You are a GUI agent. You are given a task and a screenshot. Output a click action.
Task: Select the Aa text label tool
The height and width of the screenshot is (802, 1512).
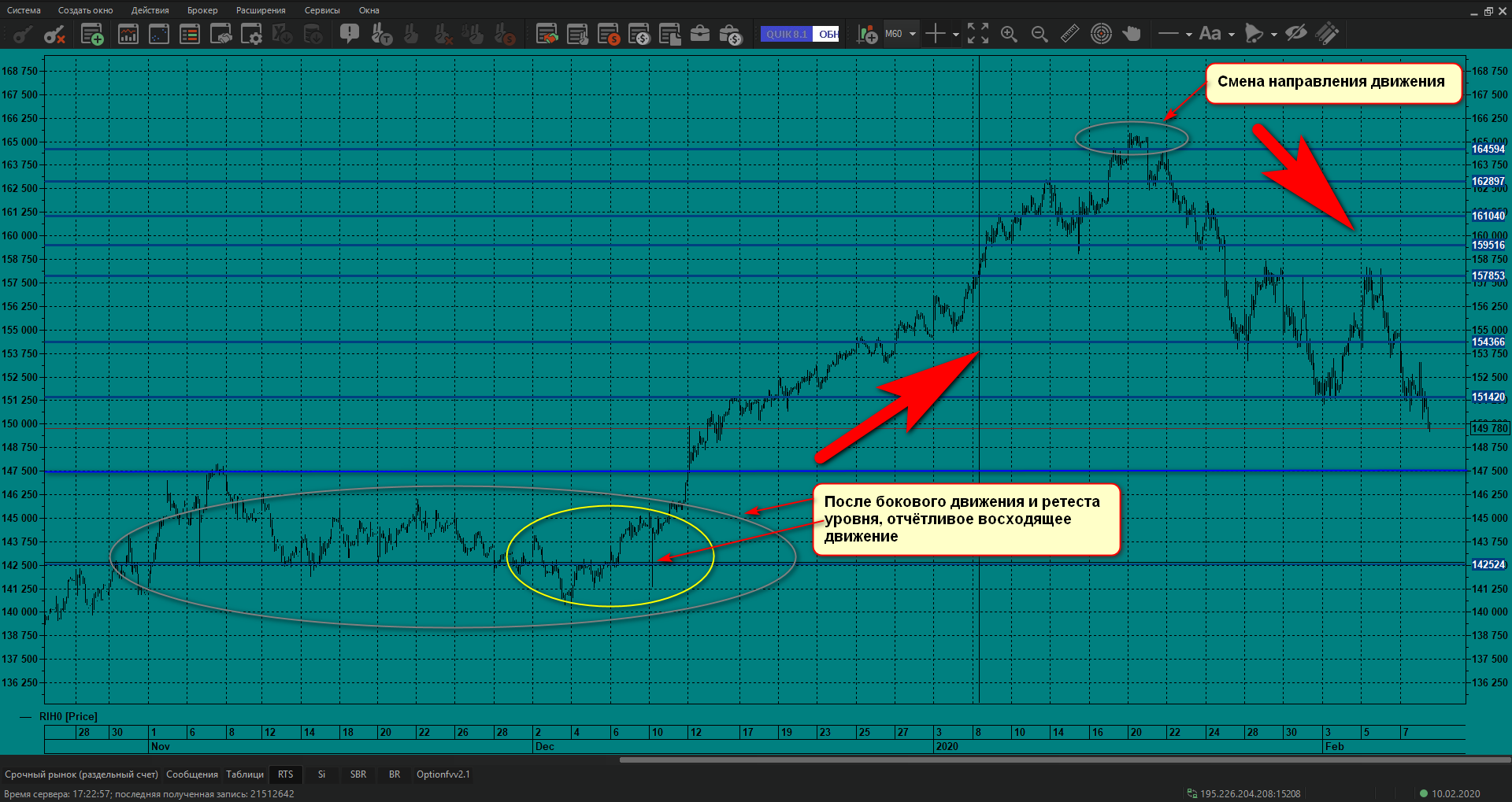(x=1210, y=34)
